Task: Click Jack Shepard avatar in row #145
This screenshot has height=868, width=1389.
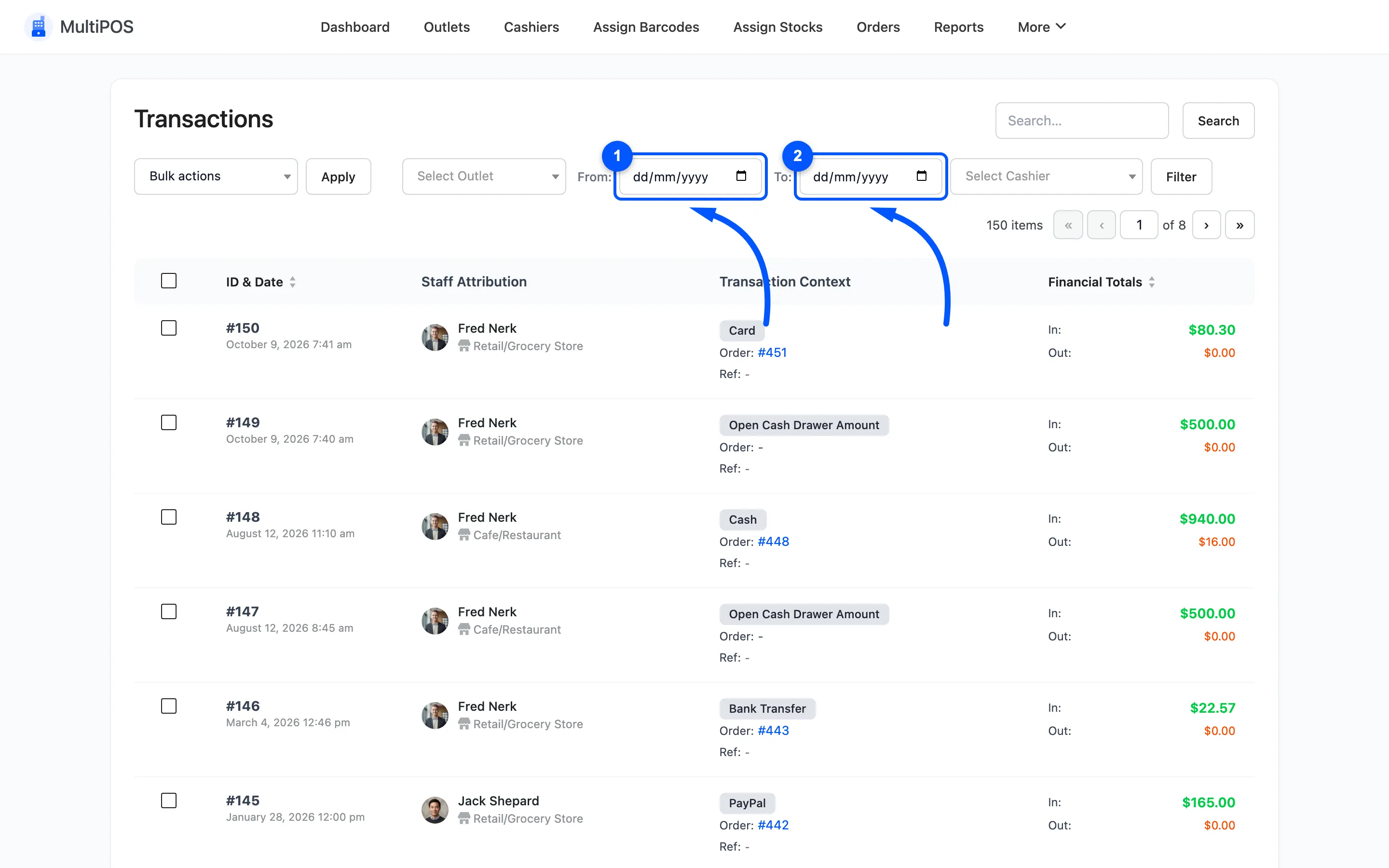Action: coord(435,810)
